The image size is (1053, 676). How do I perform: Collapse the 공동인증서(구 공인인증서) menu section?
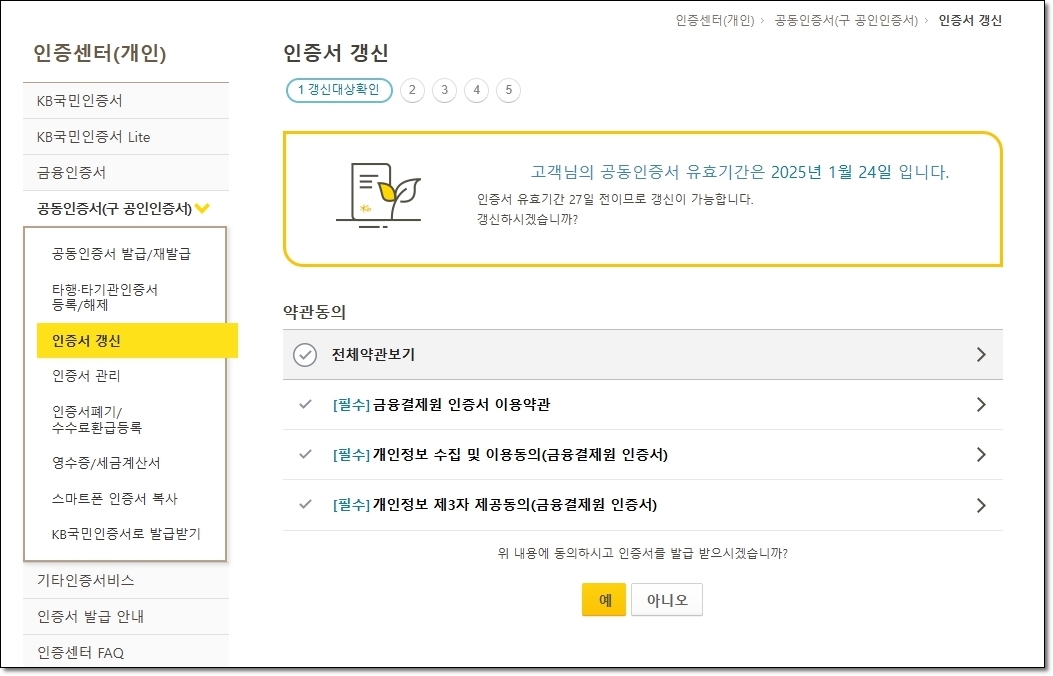[126, 209]
